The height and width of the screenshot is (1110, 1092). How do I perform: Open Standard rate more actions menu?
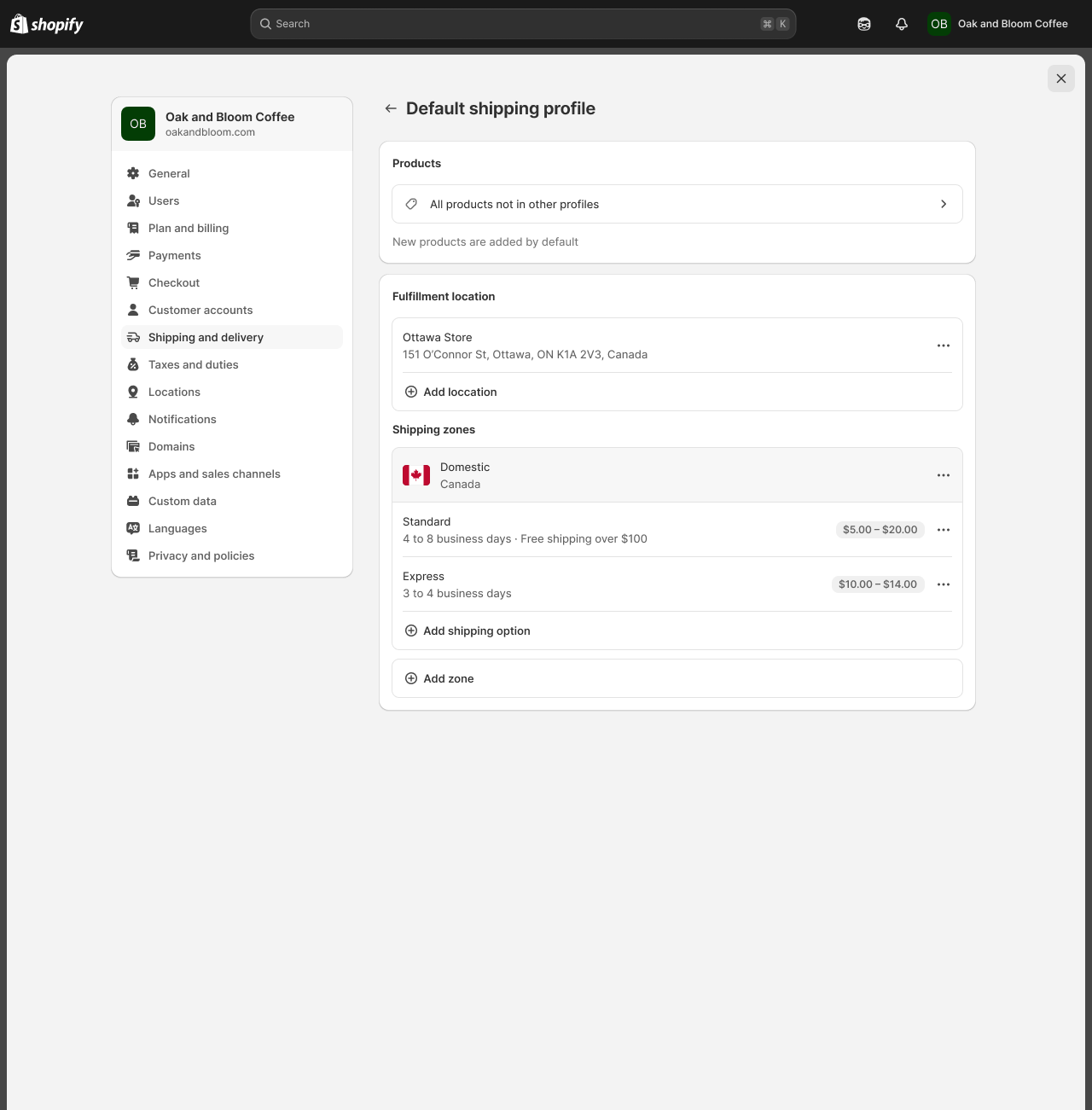pyautogui.click(x=944, y=530)
